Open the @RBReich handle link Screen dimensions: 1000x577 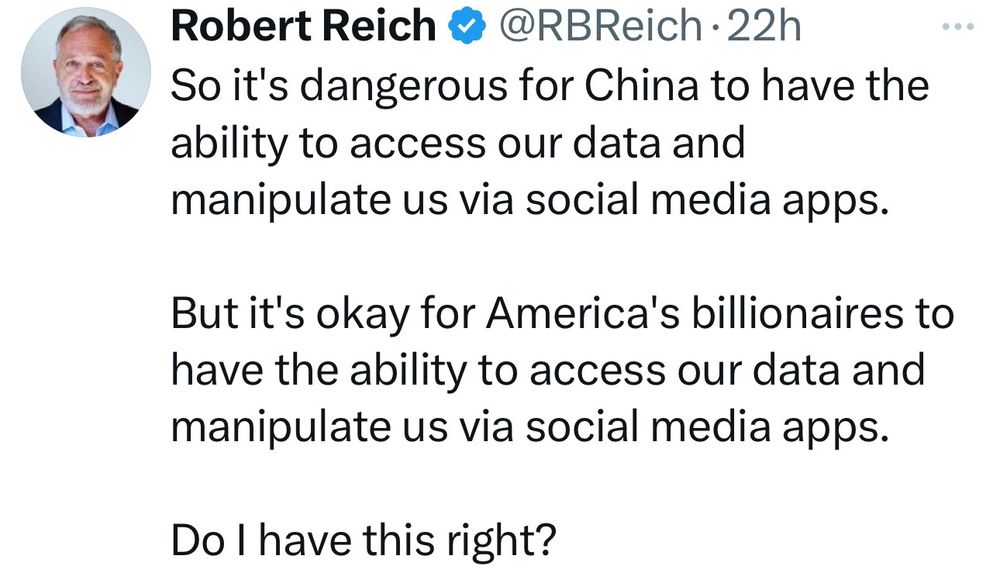pos(600,26)
